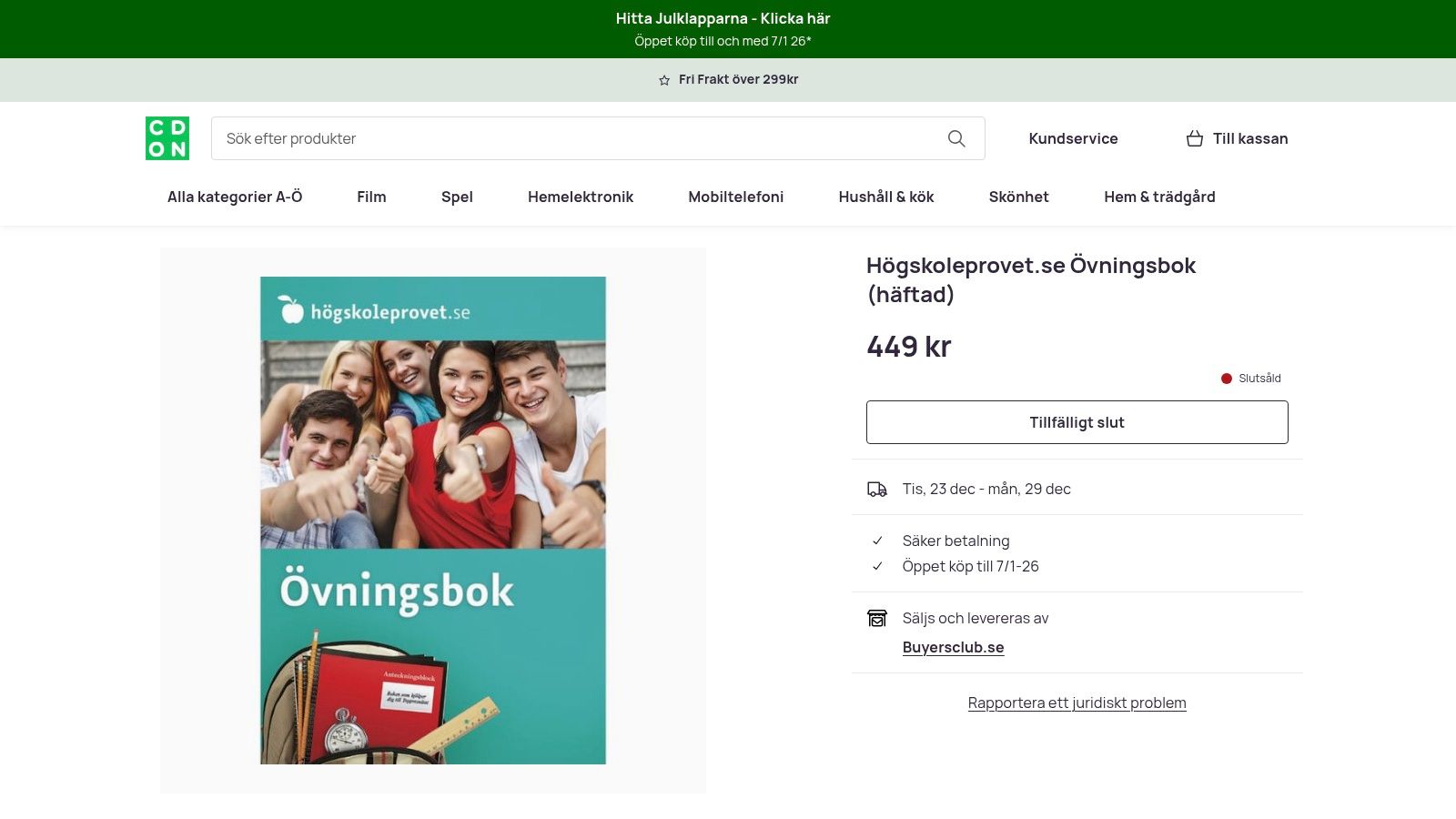Click Rapportera ett juridiskt problem
The image size is (1456, 819).
point(1077,703)
